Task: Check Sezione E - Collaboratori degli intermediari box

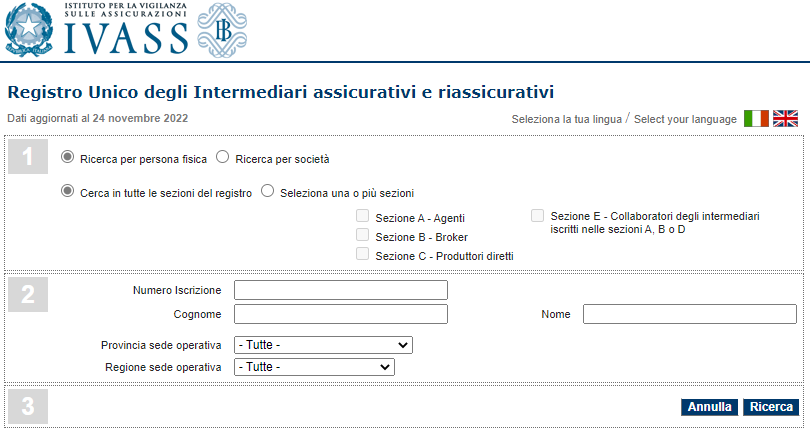Action: pos(538,216)
